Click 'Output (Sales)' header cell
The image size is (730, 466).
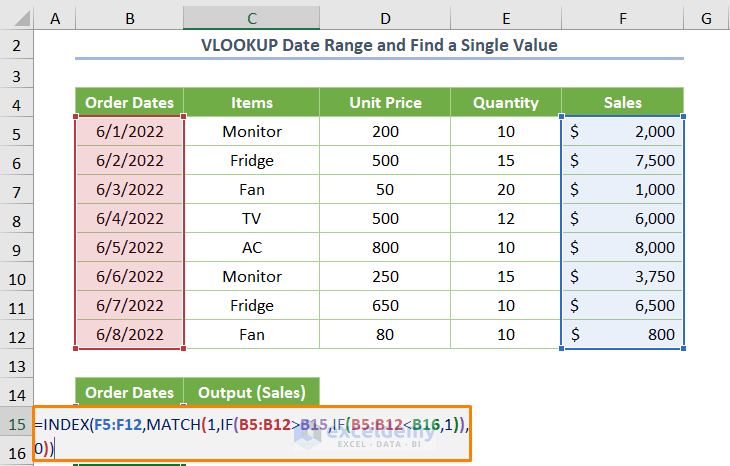click(251, 392)
